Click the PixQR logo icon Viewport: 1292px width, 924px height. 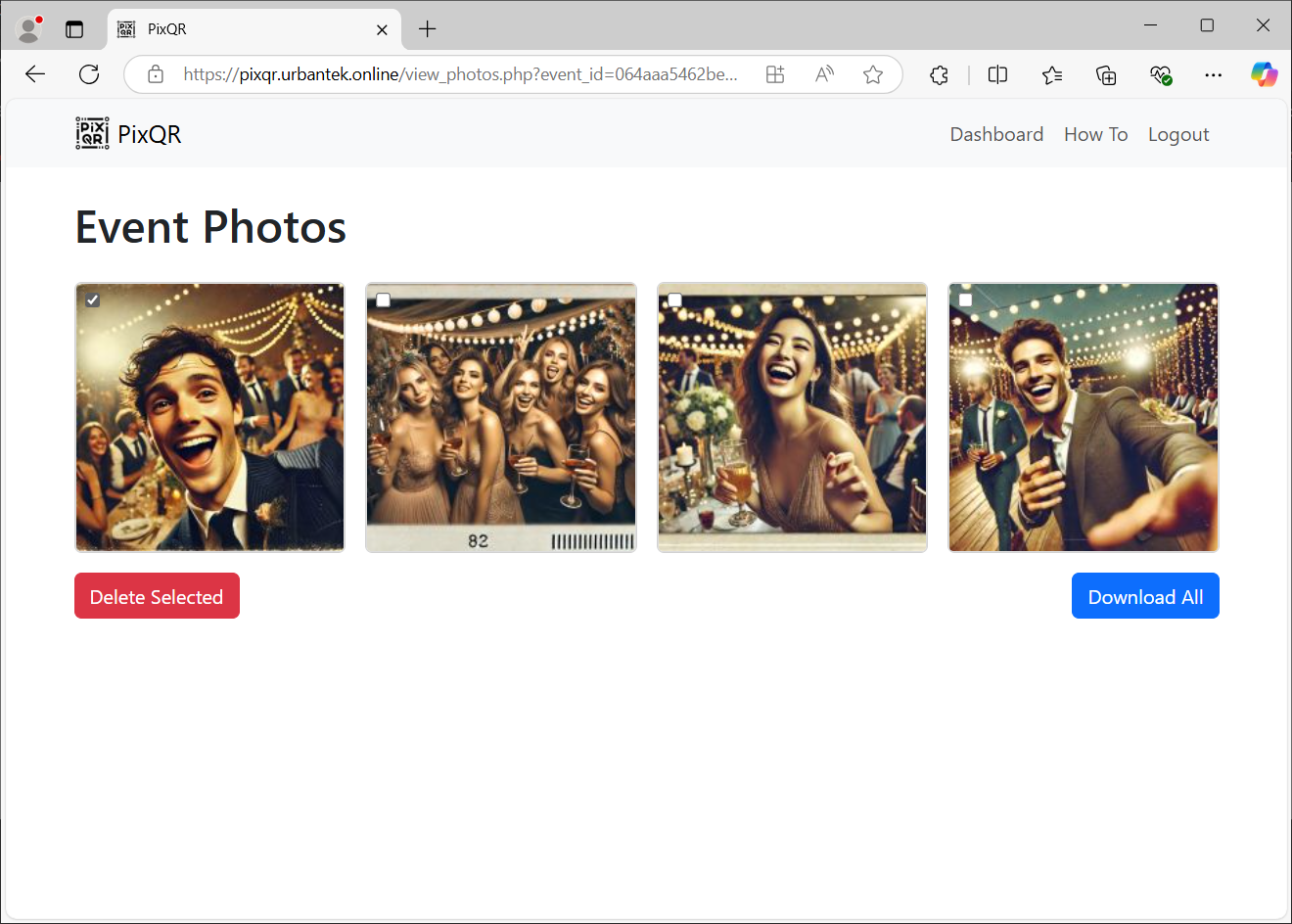point(92,133)
